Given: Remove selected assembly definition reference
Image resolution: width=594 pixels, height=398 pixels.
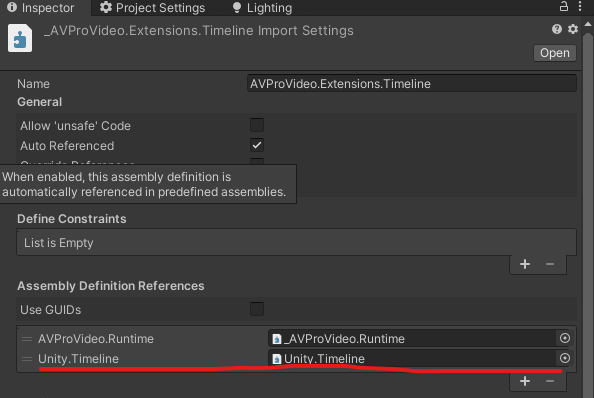Looking at the screenshot, I should tap(550, 381).
